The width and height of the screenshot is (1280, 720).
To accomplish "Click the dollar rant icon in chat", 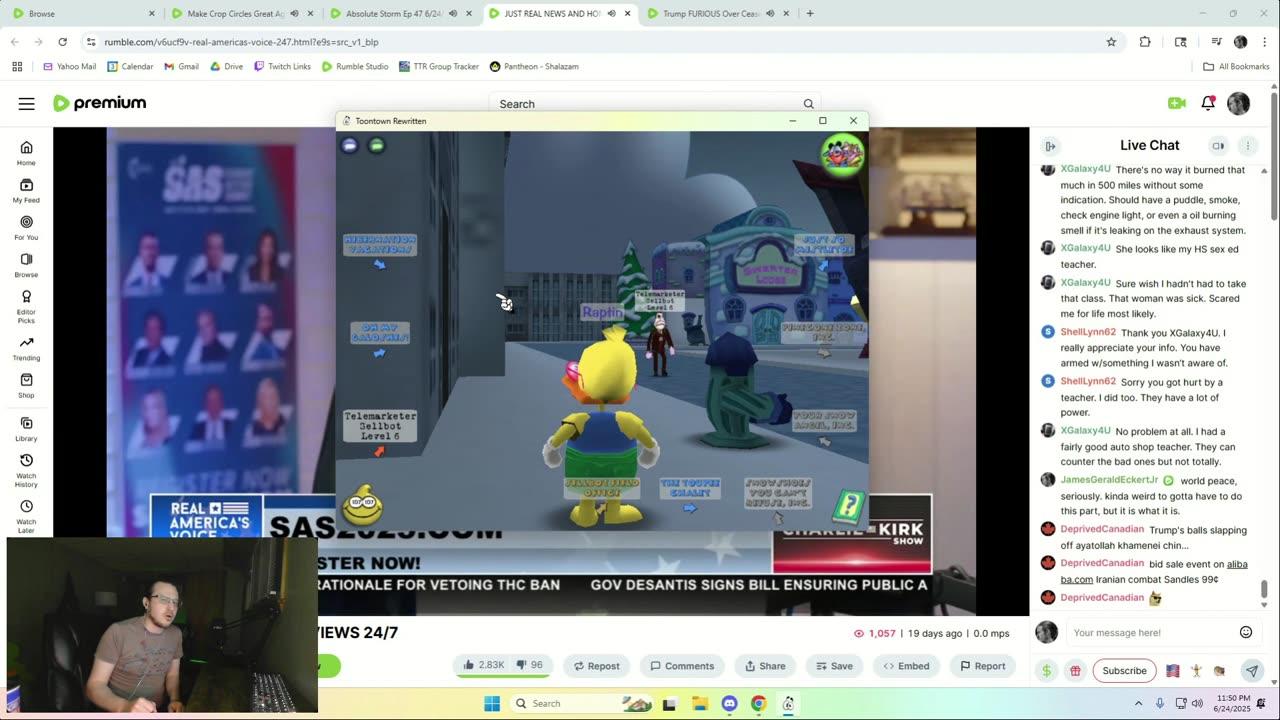I will tap(1046, 671).
